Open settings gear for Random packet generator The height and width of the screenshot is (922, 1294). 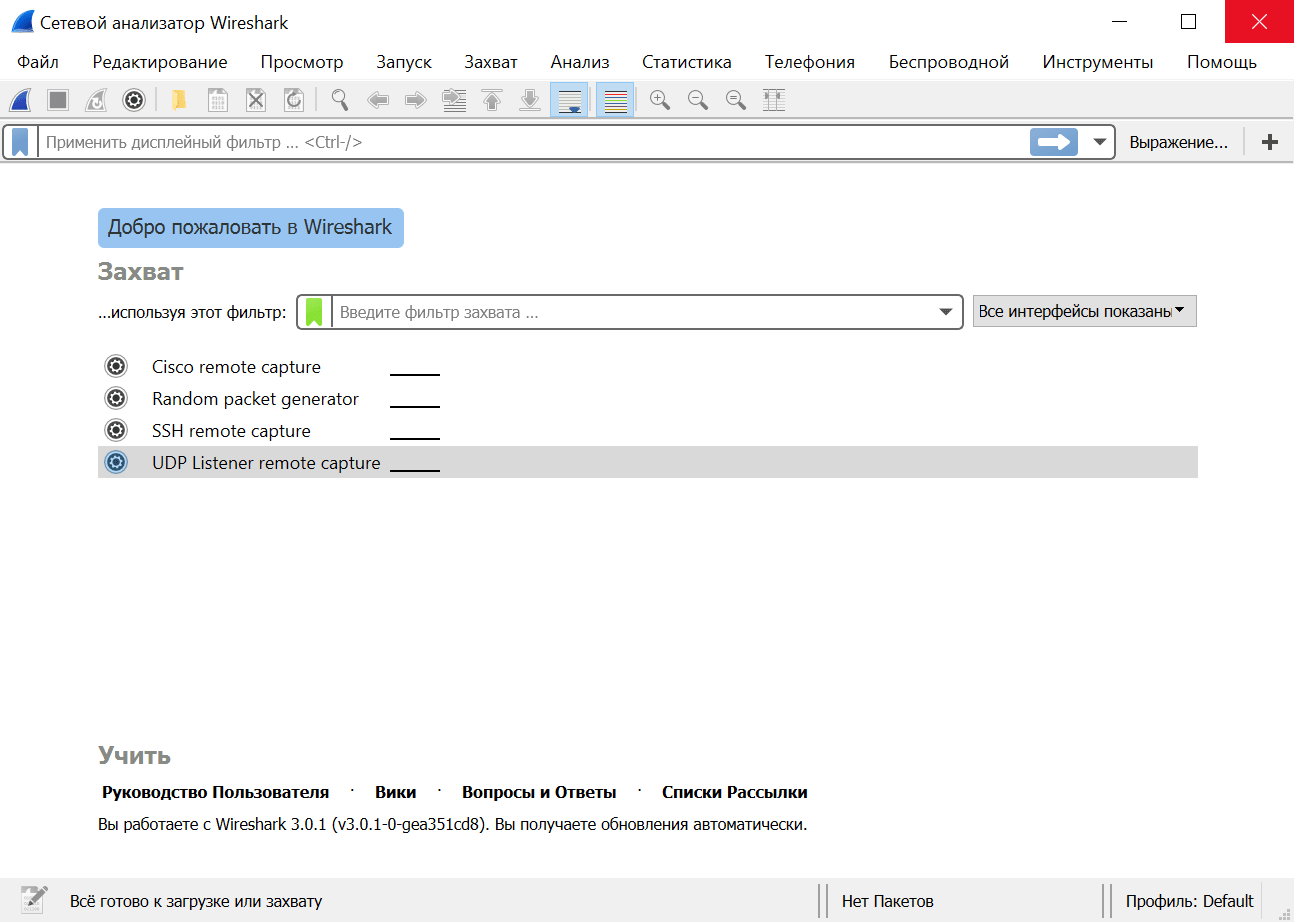click(116, 398)
